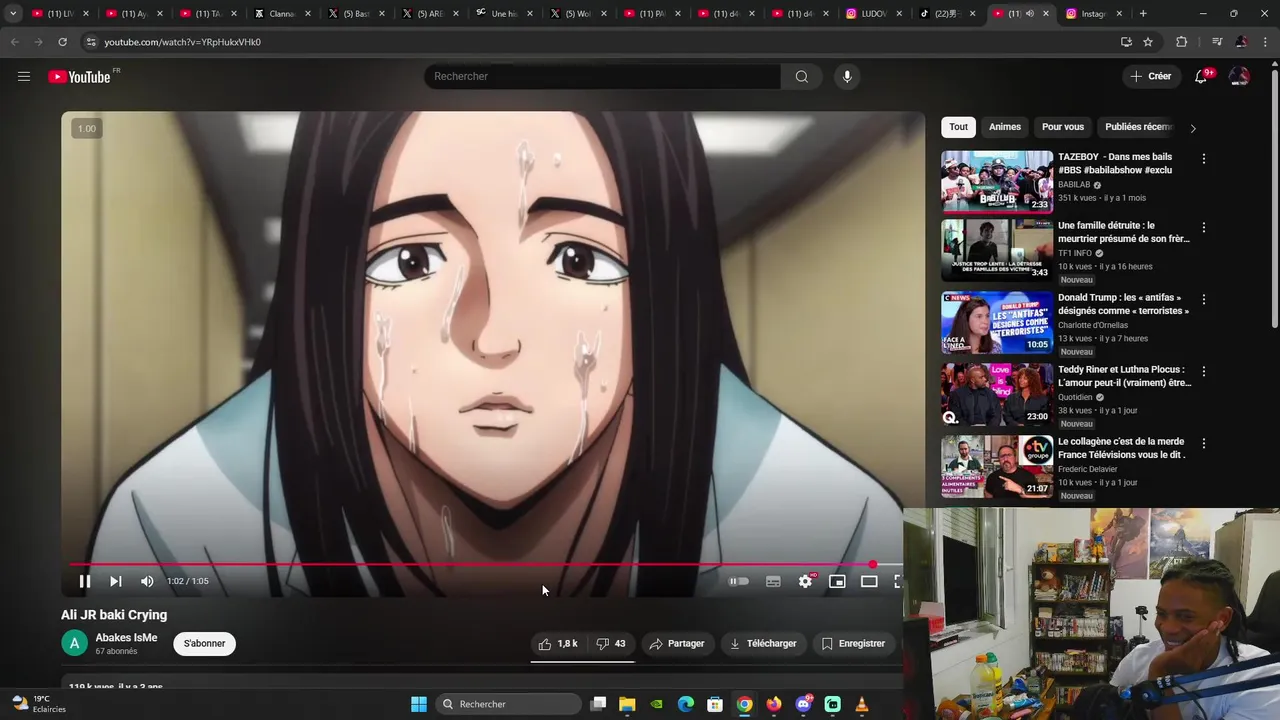The height and width of the screenshot is (720, 1280).
Task: Subscribe with S'abonner button
Action: coord(204,643)
